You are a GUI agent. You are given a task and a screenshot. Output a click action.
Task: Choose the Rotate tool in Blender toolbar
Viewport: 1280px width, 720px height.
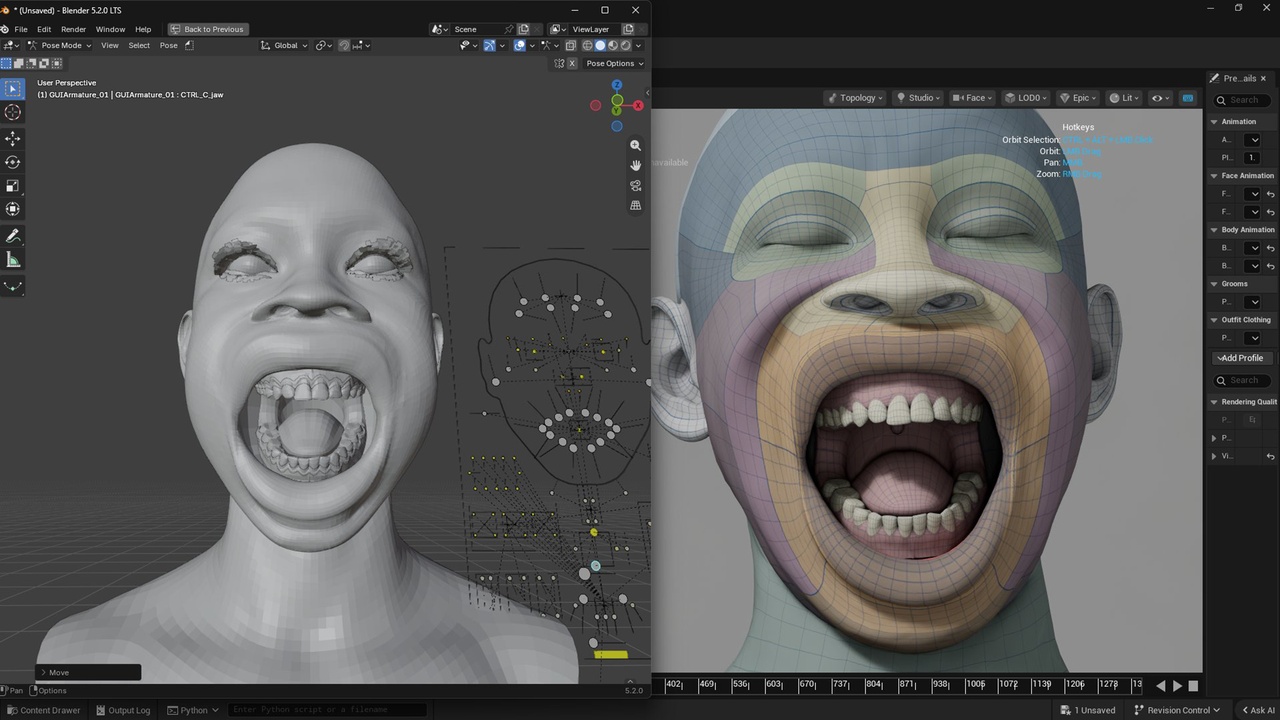click(13, 162)
